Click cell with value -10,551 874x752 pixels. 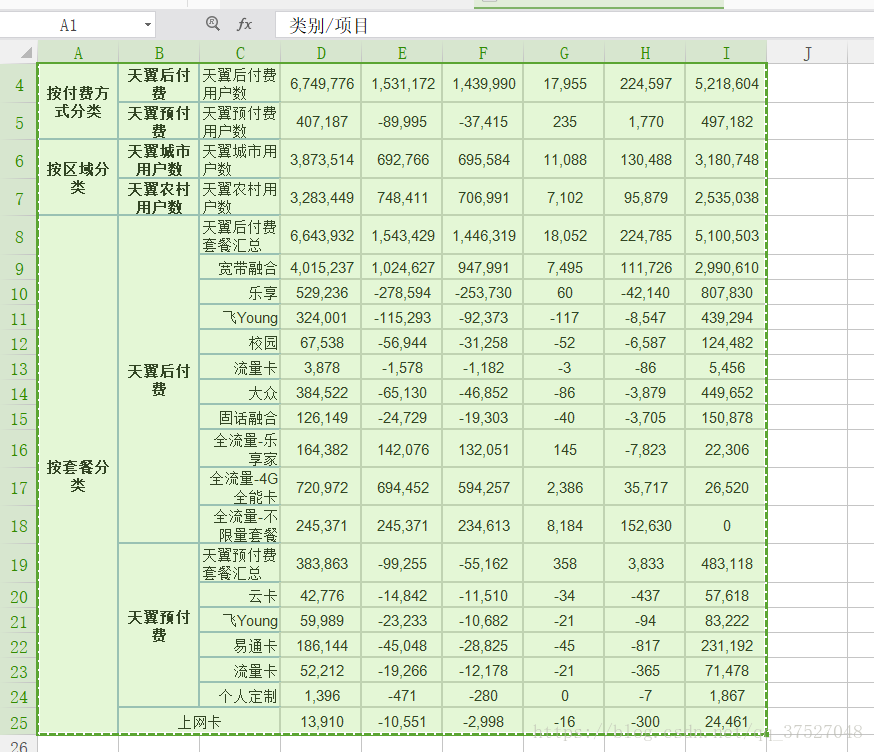[x=402, y=722]
